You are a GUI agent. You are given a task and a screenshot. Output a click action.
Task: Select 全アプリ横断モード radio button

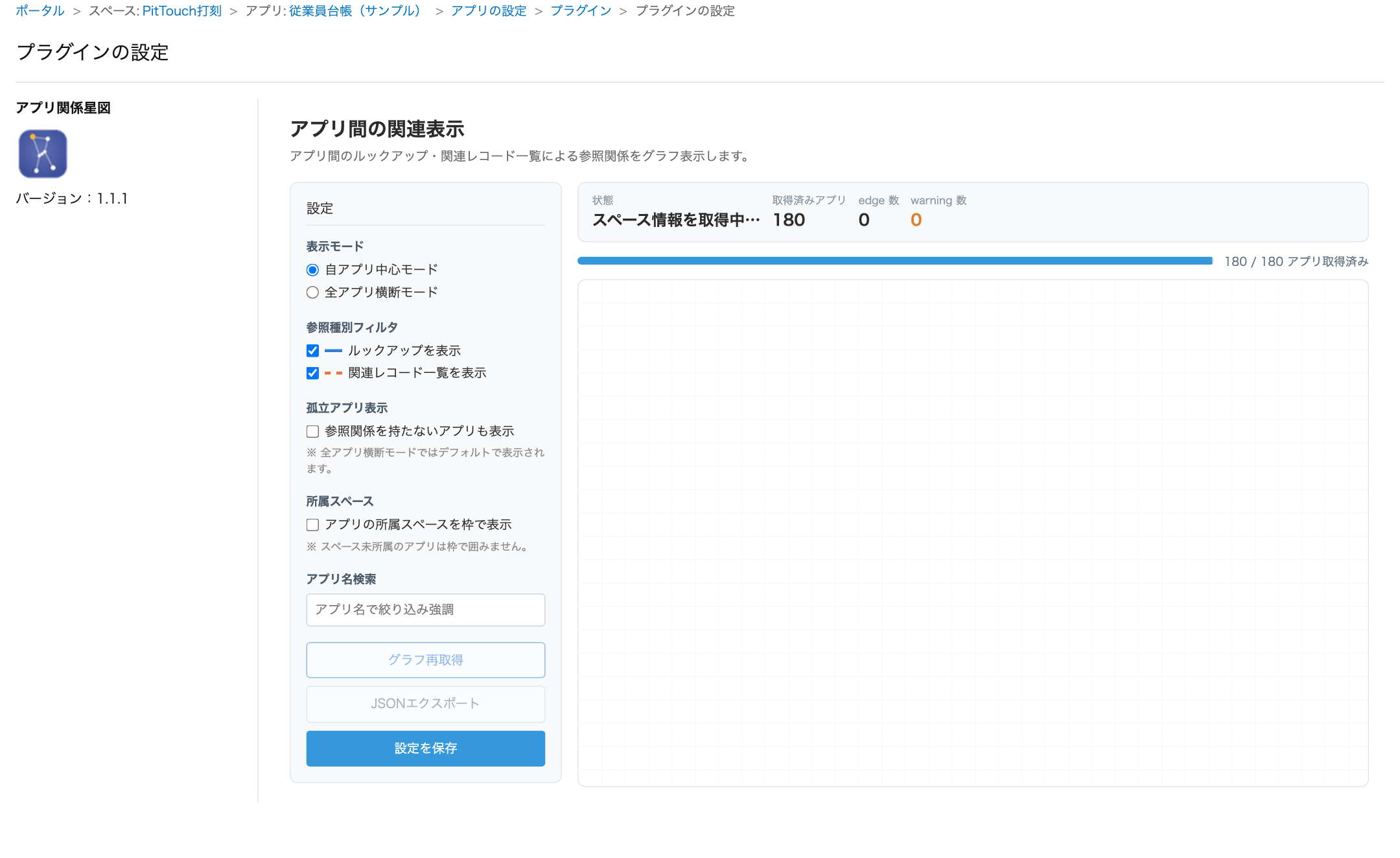[x=312, y=292]
